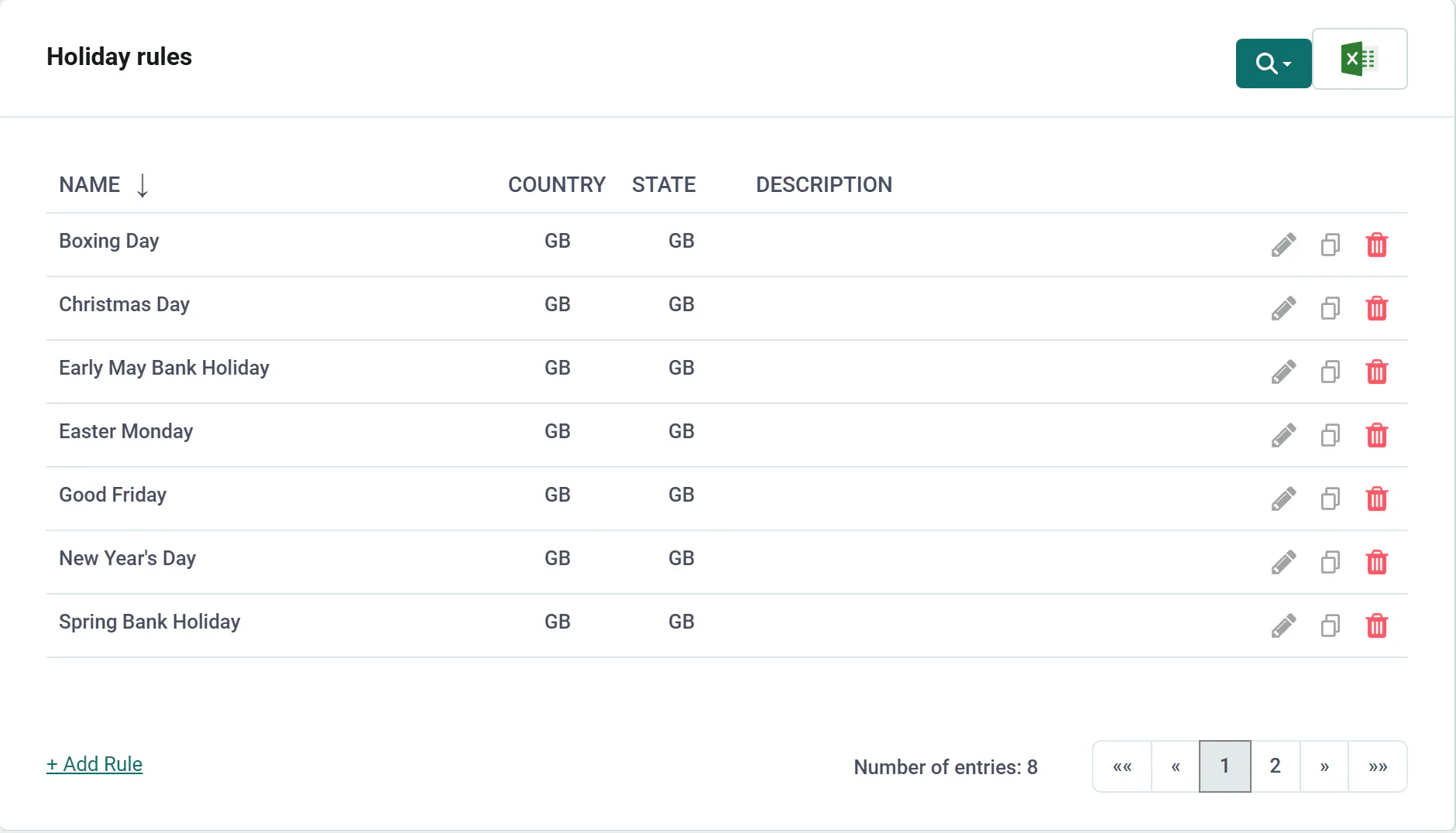The image size is (1456, 833).
Task: Jump to the last page
Action: point(1378,766)
